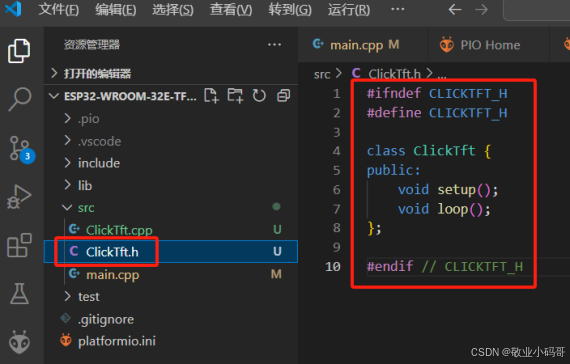Click line number 1 in the gutter

(x=337, y=94)
